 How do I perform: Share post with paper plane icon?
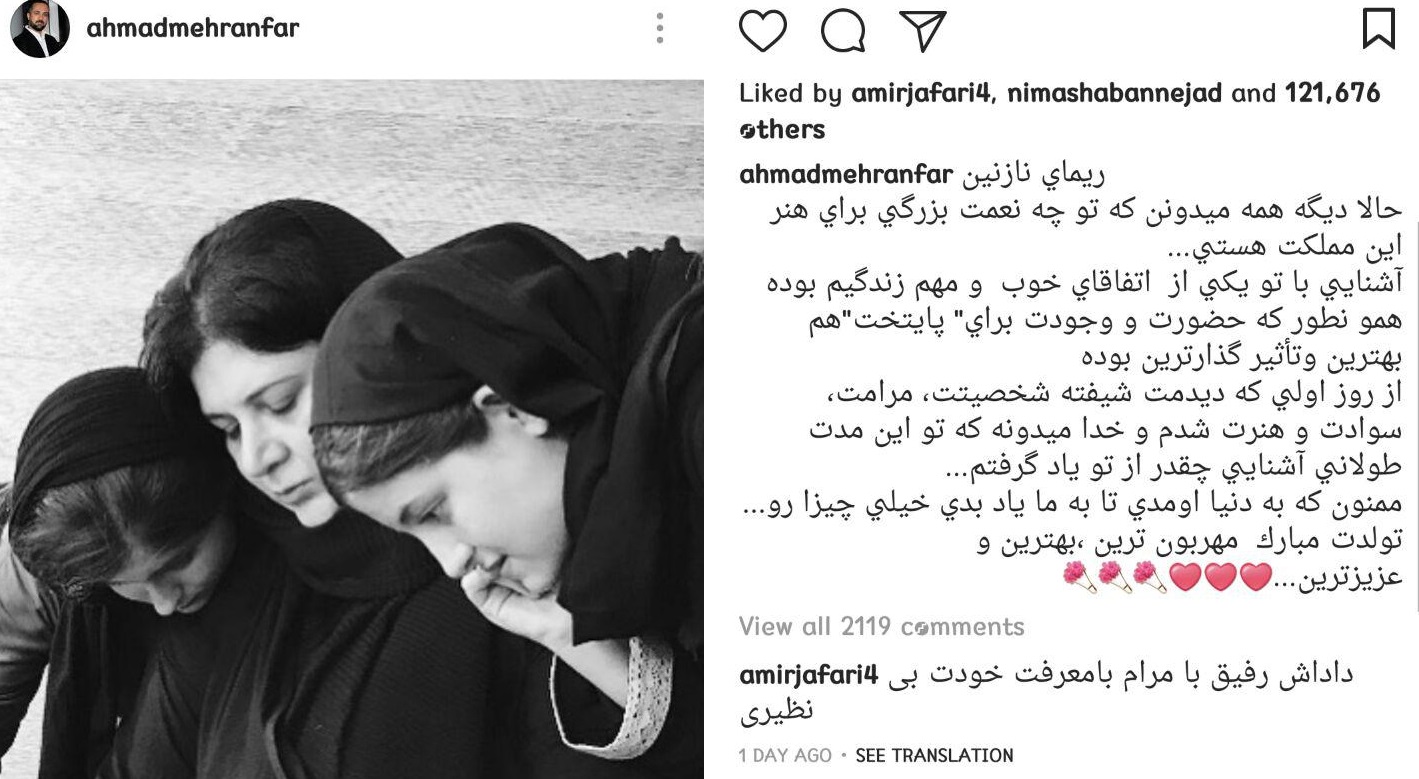[921, 30]
